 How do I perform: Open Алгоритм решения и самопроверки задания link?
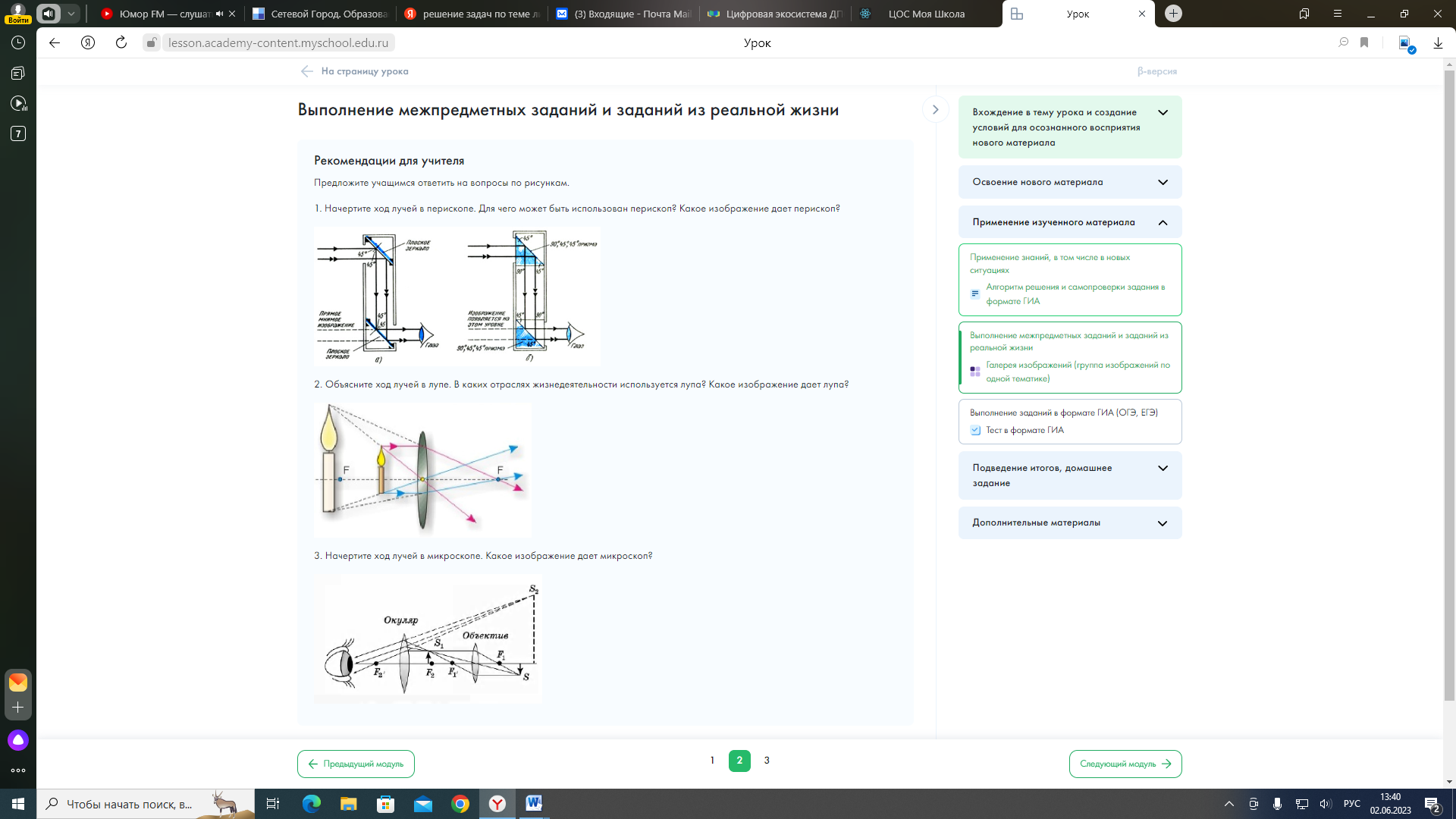pyautogui.click(x=1075, y=294)
